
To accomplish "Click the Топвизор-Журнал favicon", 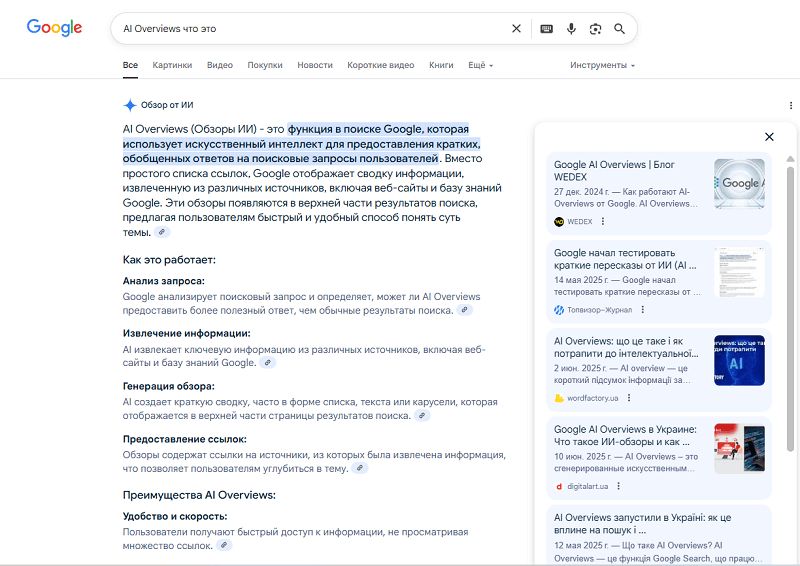I will [x=559, y=310].
